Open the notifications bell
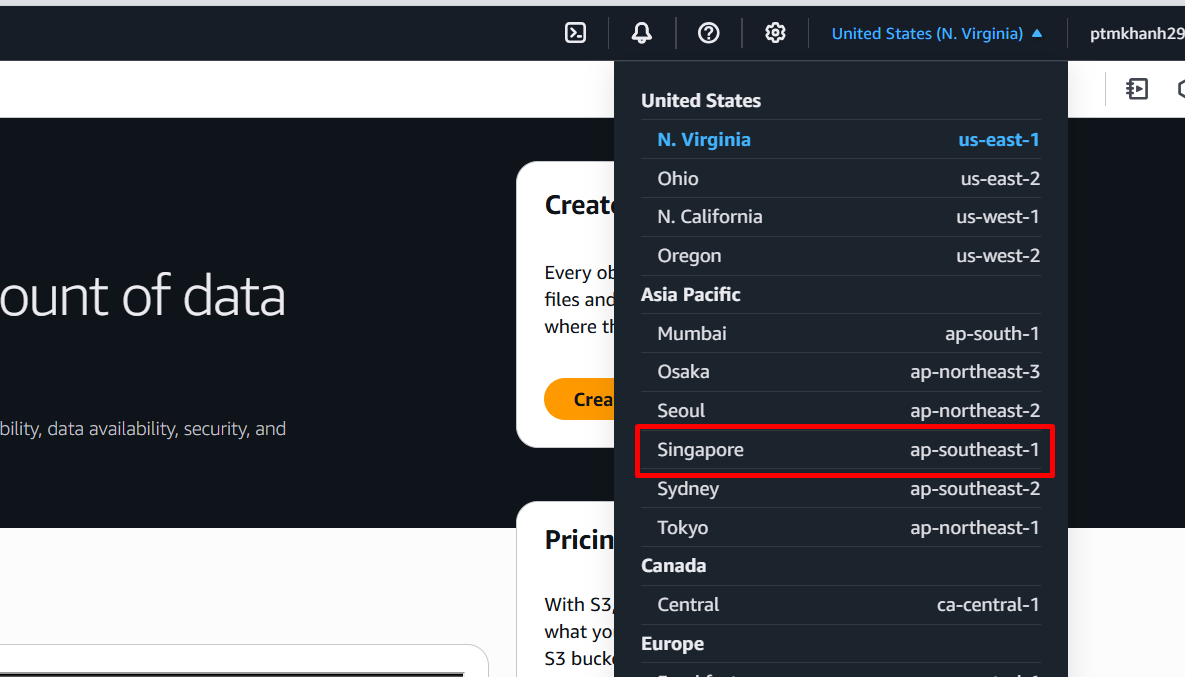Viewport: 1185px width, 677px height. pos(642,33)
